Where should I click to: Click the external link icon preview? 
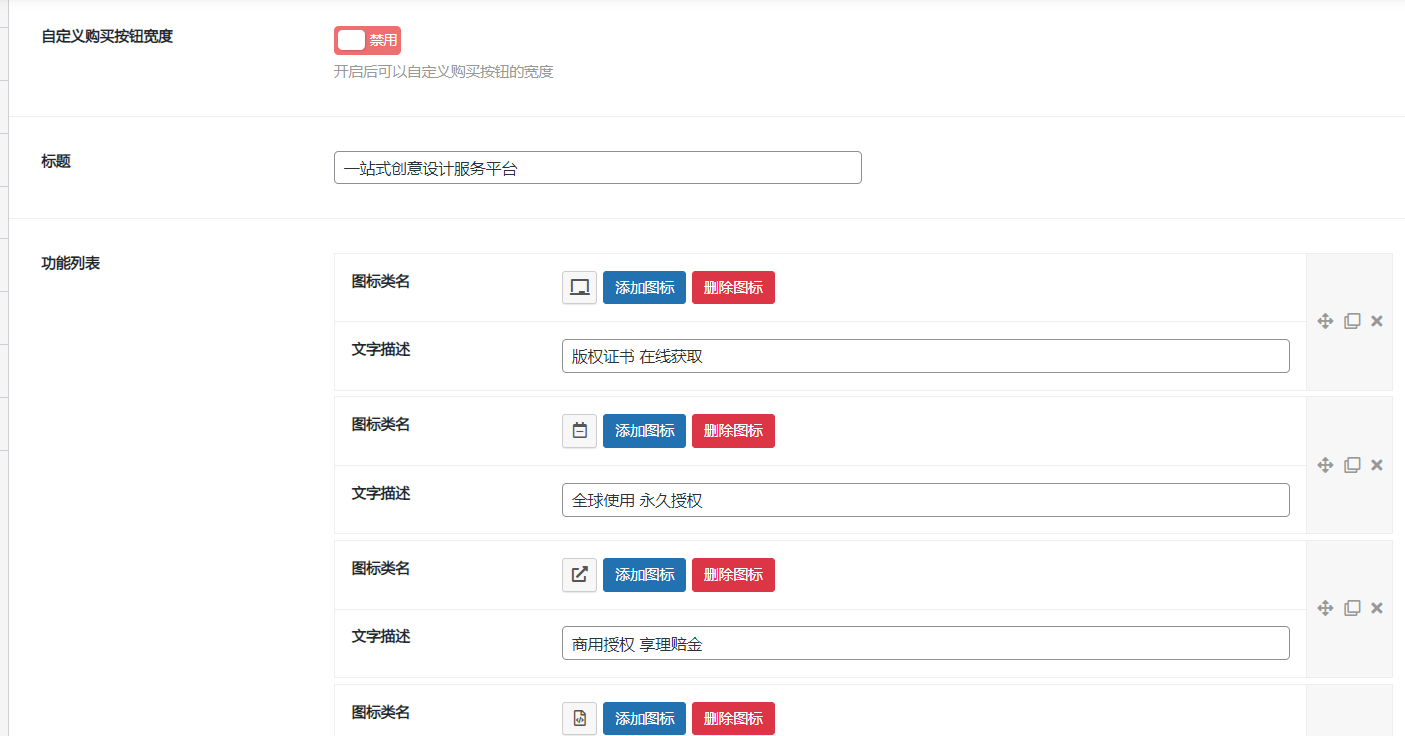pyautogui.click(x=579, y=575)
